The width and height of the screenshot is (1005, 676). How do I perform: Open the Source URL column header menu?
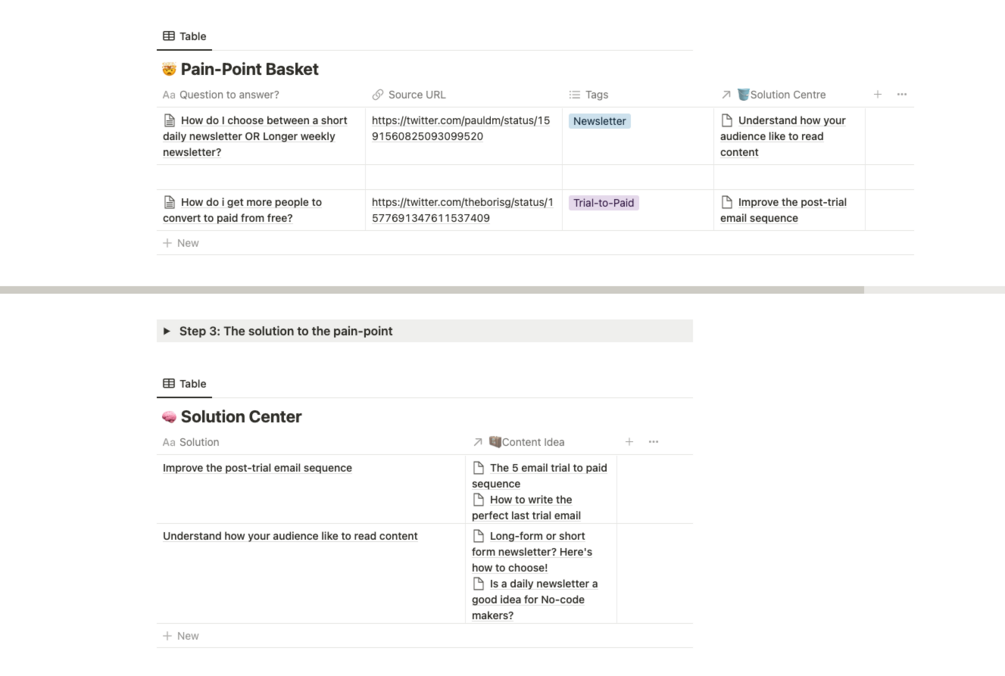(x=416, y=95)
